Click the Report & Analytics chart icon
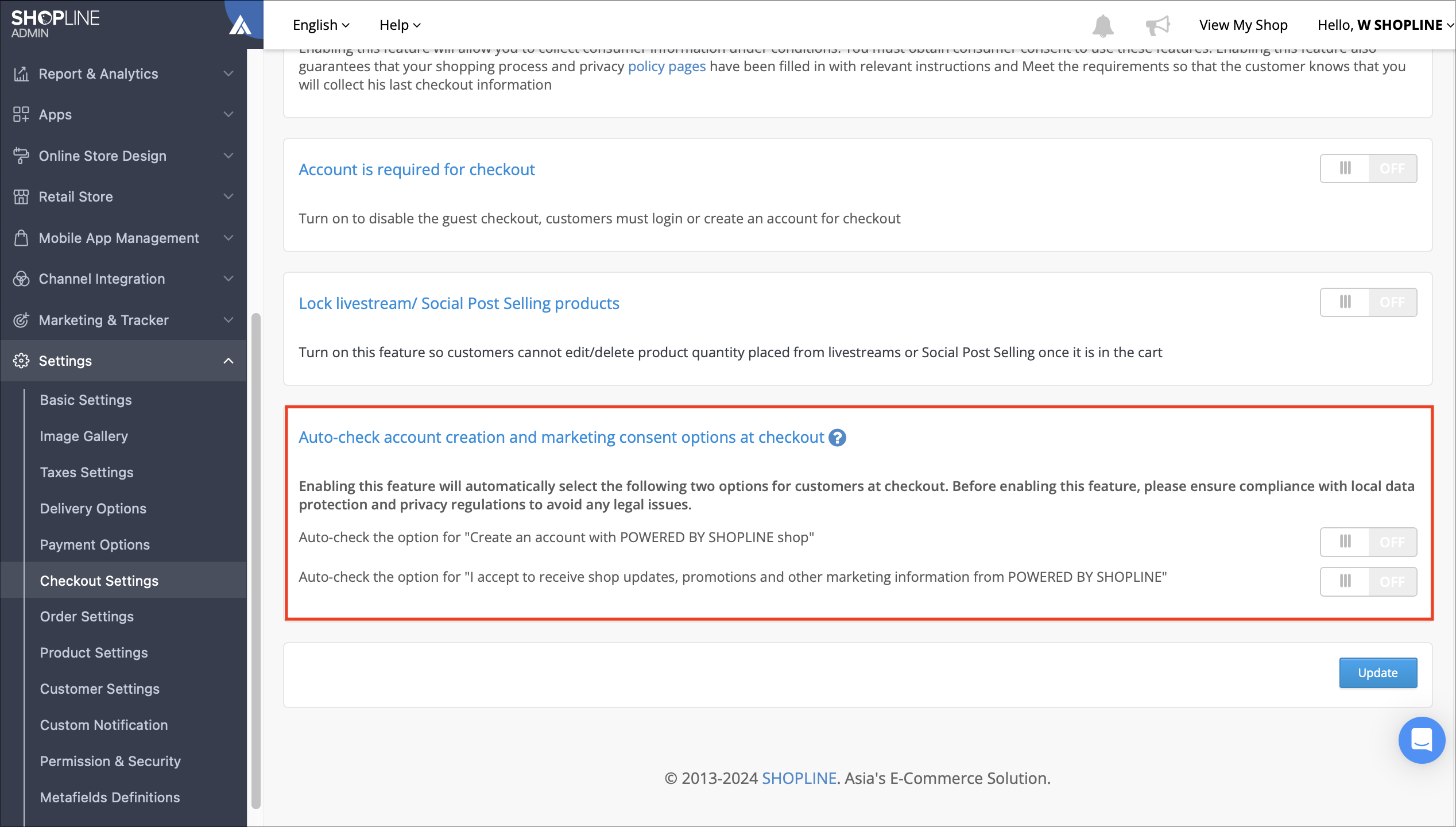 coord(21,74)
